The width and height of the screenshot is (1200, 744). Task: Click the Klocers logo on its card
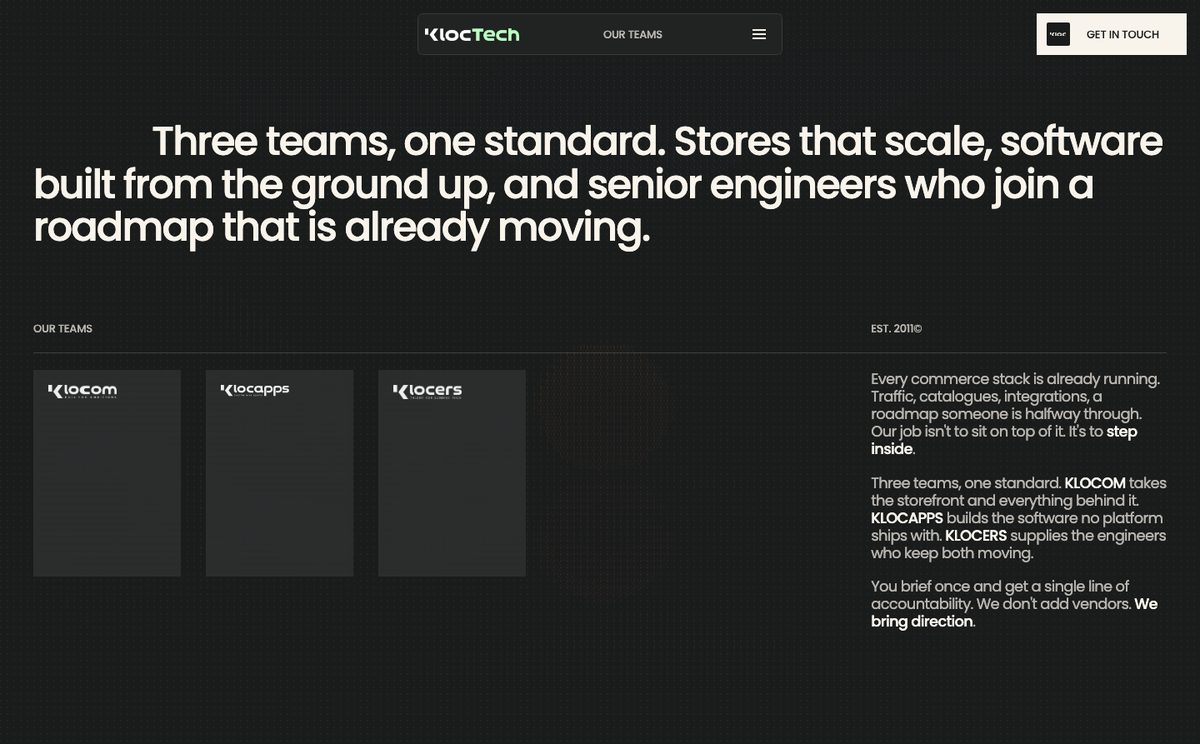427,391
